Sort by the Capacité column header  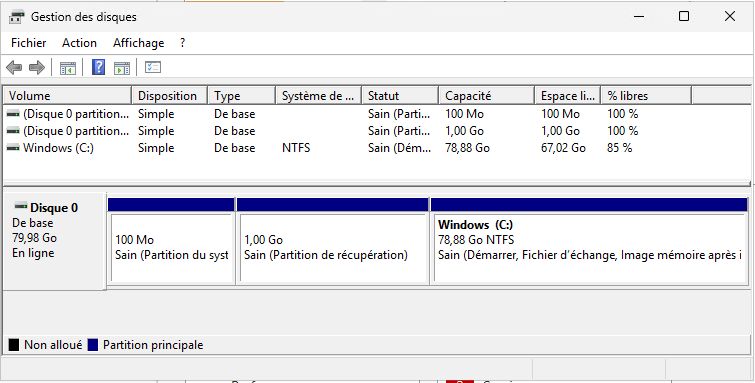[x=487, y=96]
